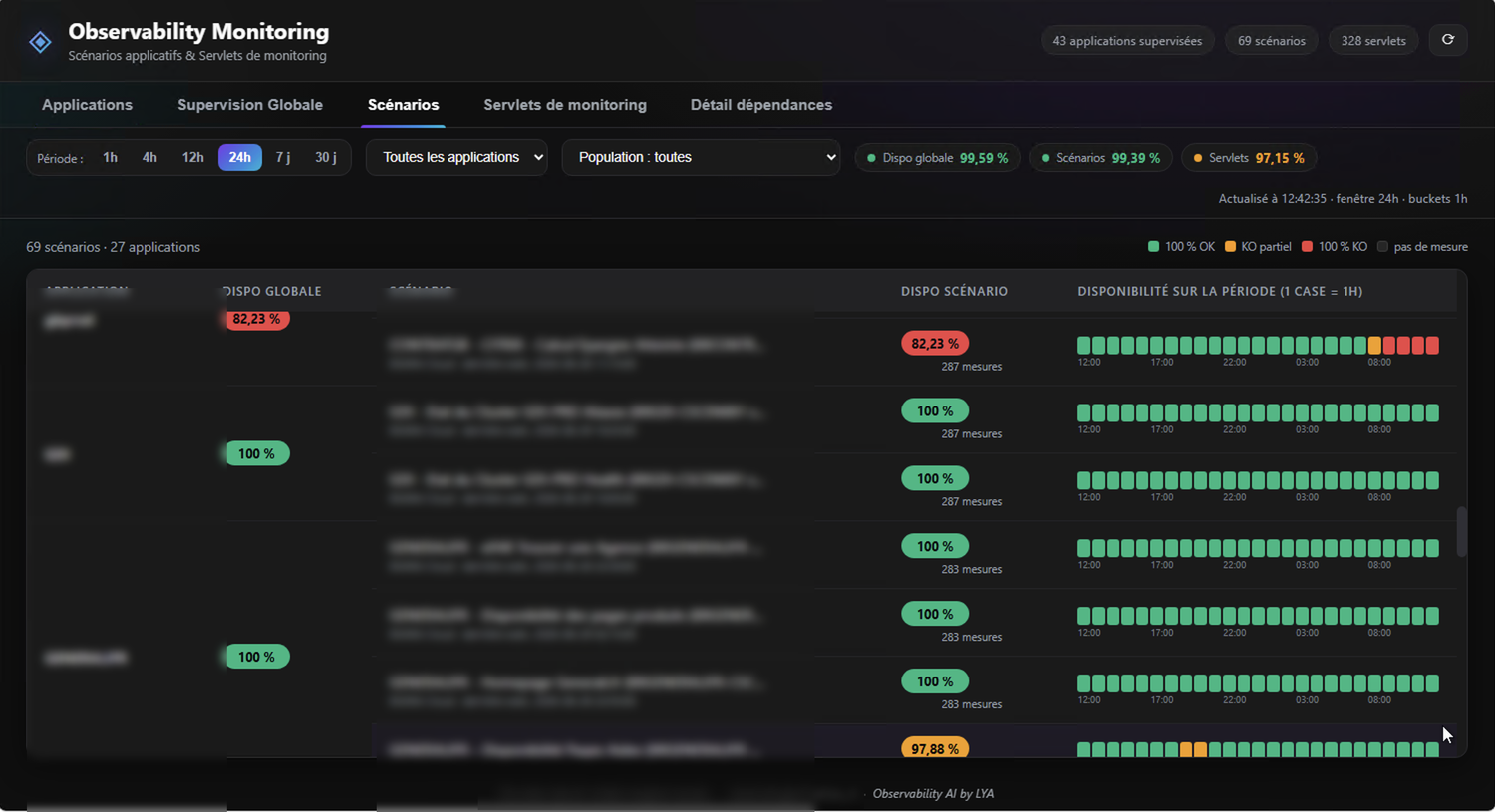Click the Scénarios 99,39 % indicator
Image resolution: width=1495 pixels, height=812 pixels.
[x=1100, y=158]
